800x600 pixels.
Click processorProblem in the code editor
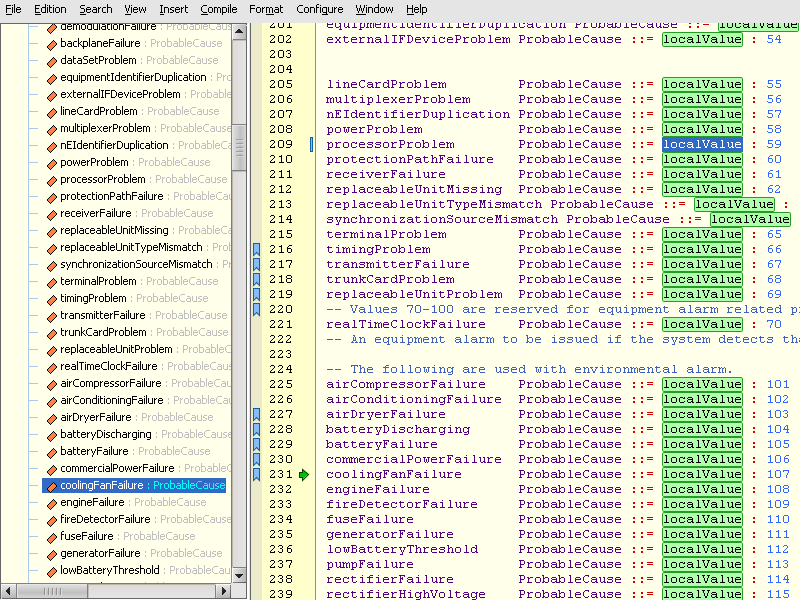[x=390, y=144]
